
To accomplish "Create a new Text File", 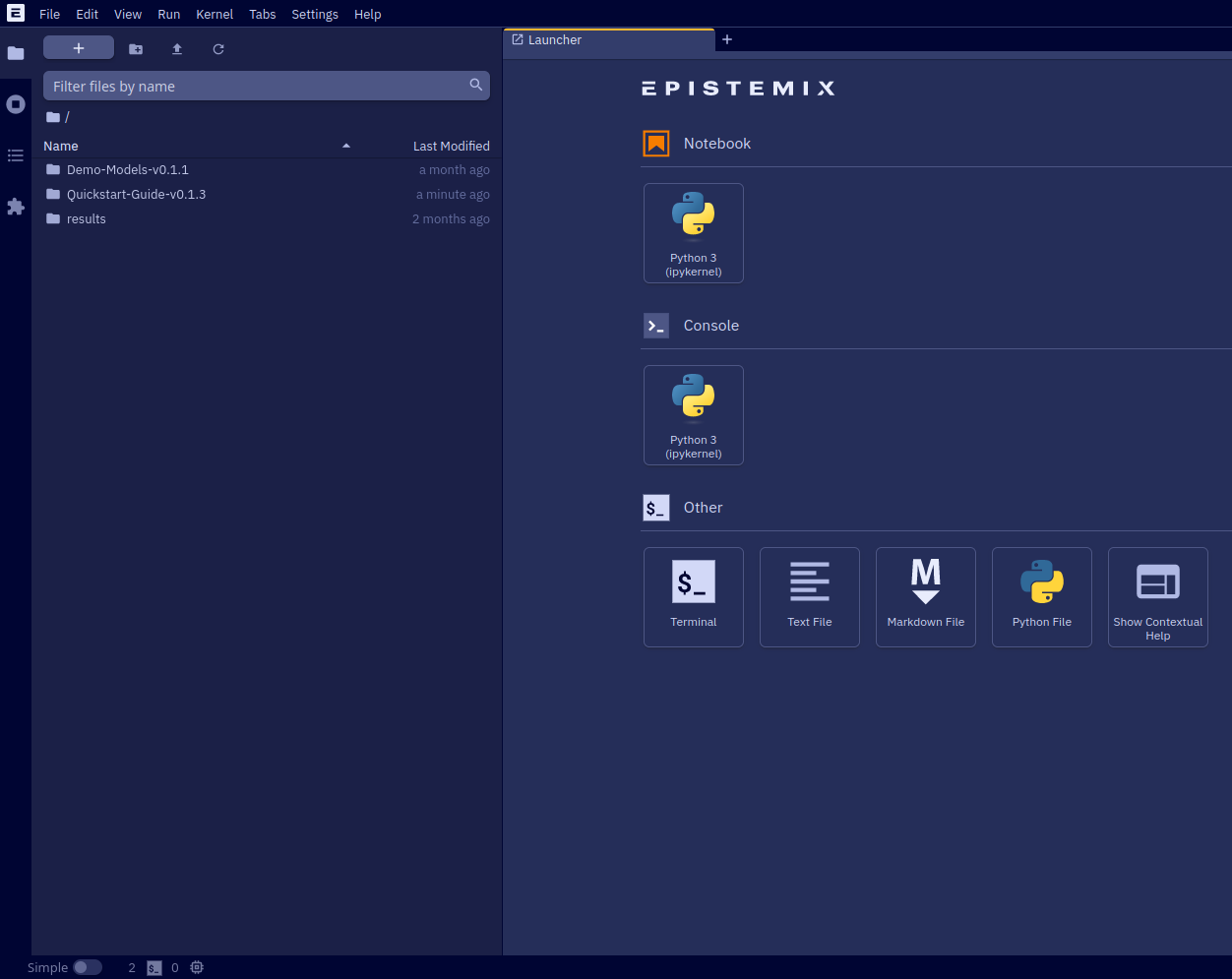I will 810,597.
